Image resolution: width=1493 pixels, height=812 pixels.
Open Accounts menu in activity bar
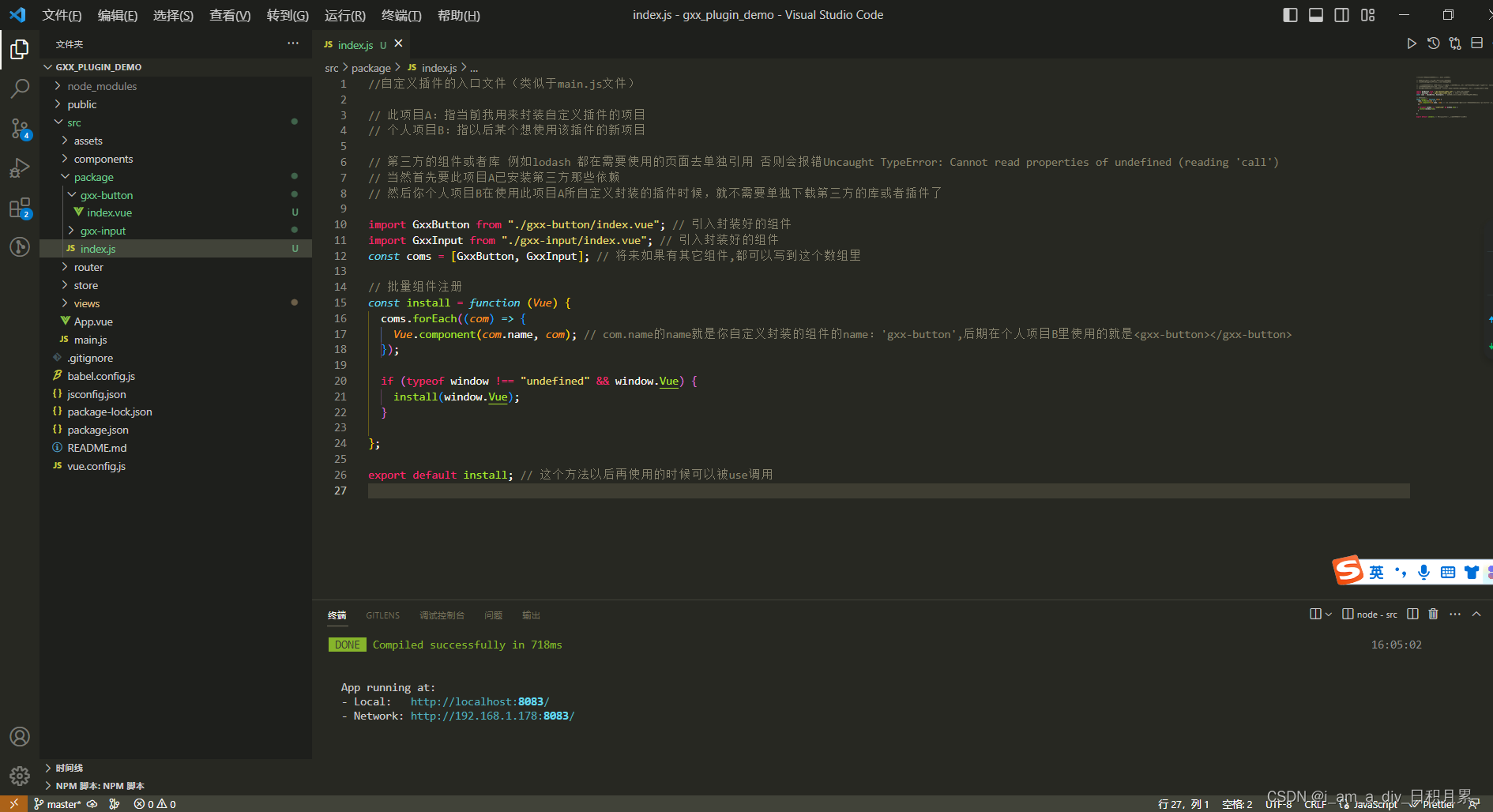pos(20,736)
